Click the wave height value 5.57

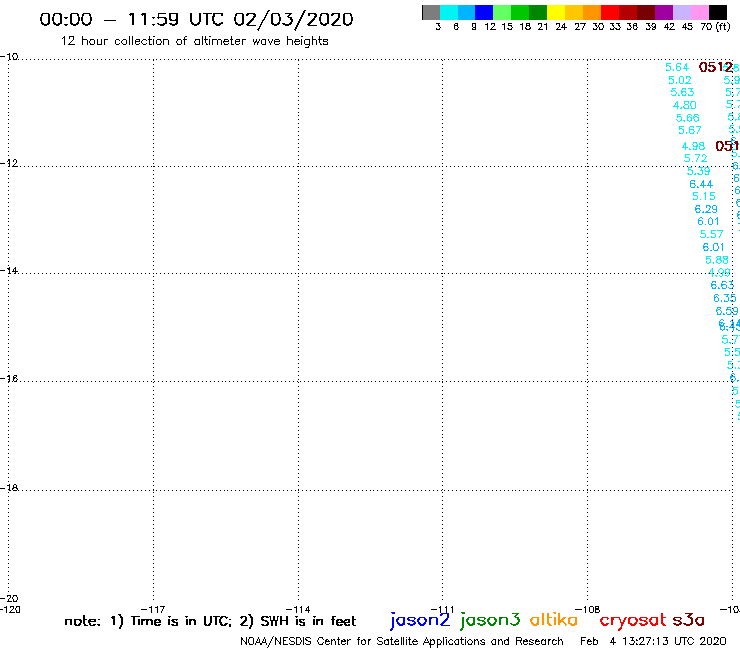711,235
